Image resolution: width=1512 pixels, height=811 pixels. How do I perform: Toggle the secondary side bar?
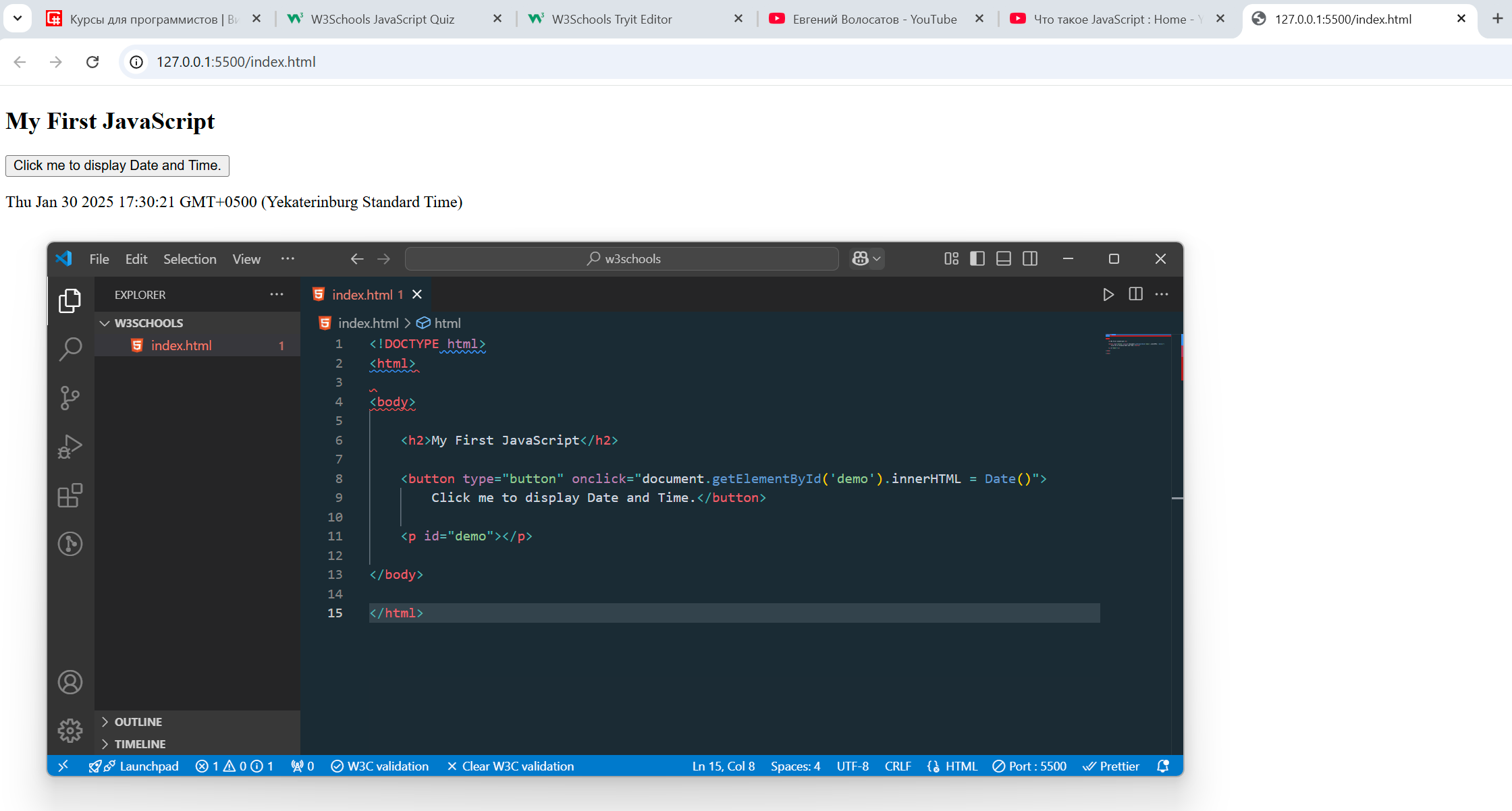pos(1030,258)
